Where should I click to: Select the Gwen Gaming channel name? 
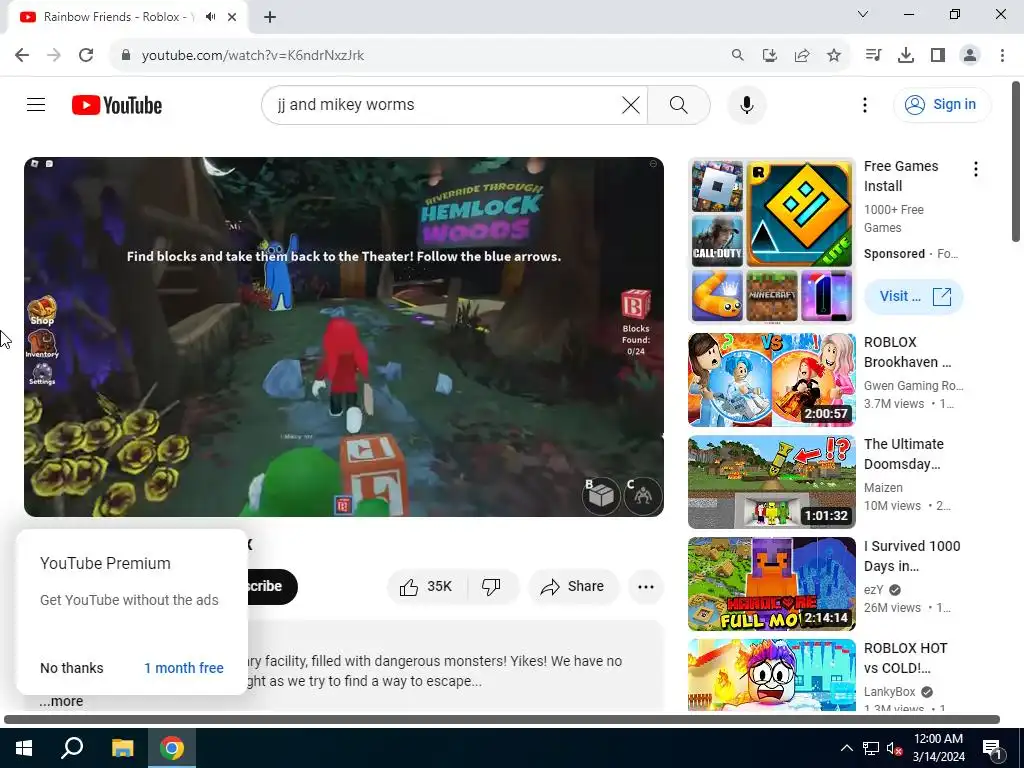(913, 385)
